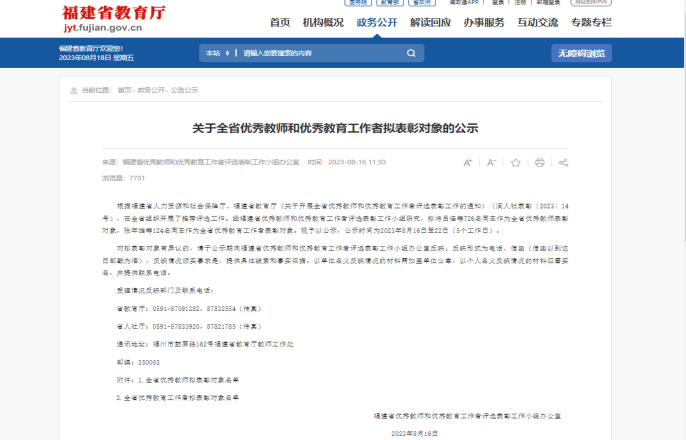Open the 专题专栏 menu item
686x440 pixels.
[591, 22]
